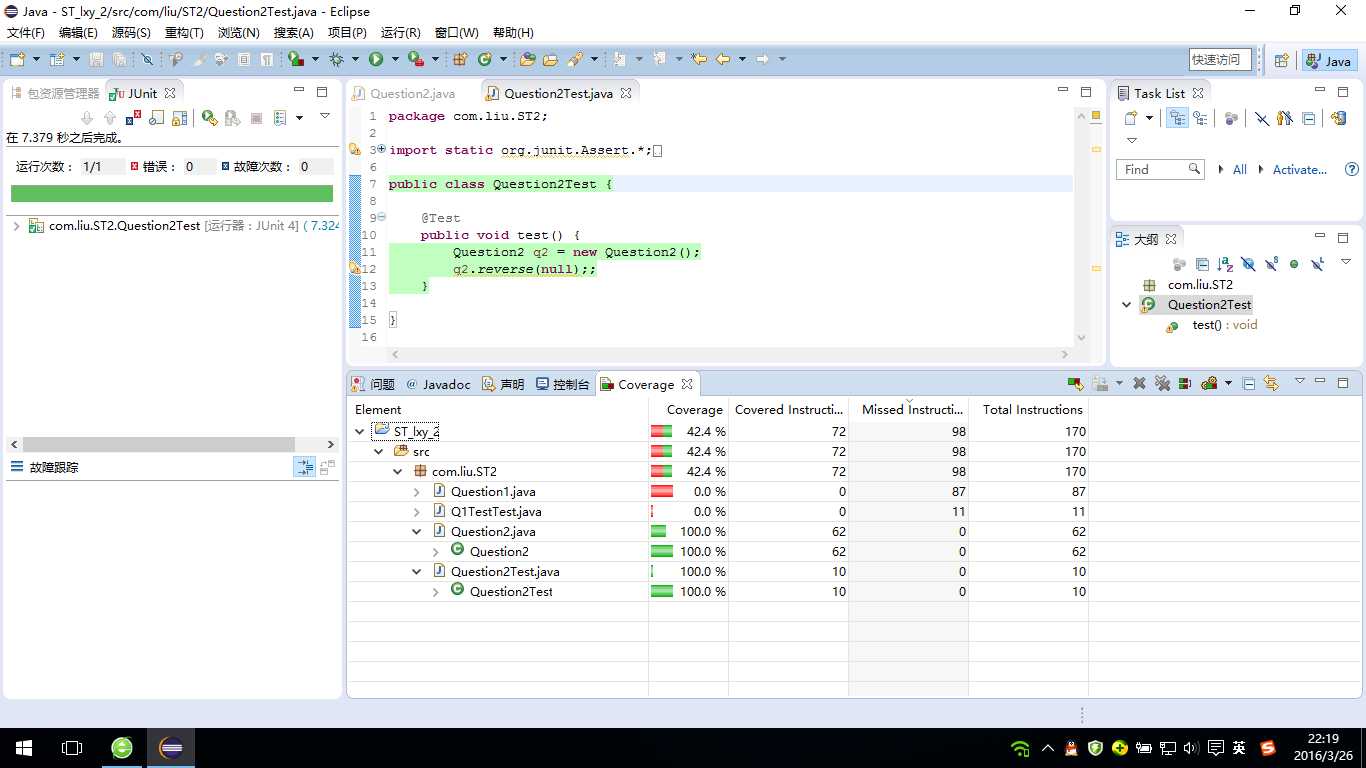Collapse ST_lxy_2 project in Coverage tree
The height and width of the screenshot is (768, 1366).
coord(360,432)
